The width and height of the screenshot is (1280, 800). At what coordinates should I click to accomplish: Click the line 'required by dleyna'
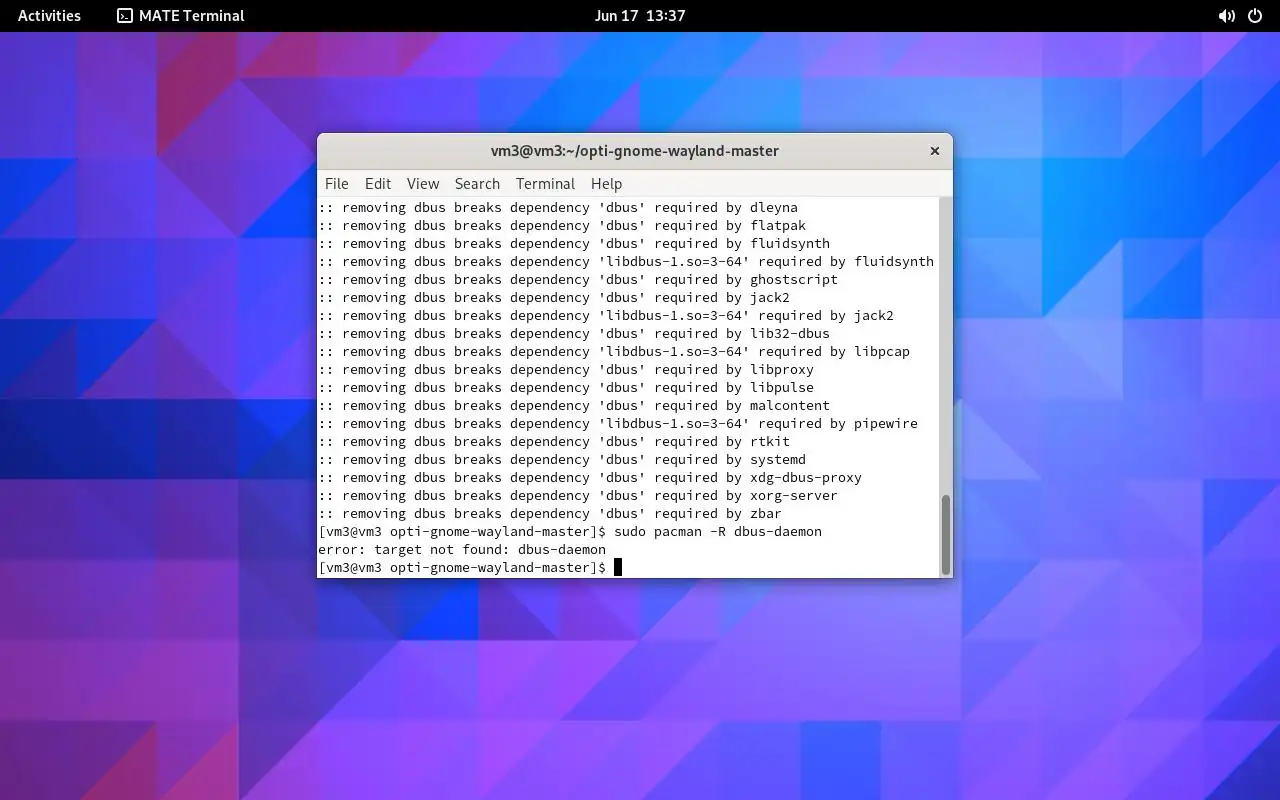[558, 207]
